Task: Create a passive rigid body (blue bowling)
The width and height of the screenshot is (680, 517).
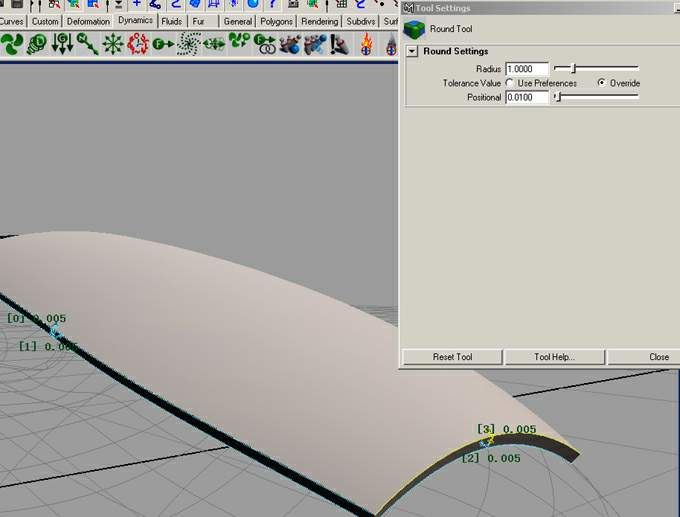Action: tap(315, 44)
